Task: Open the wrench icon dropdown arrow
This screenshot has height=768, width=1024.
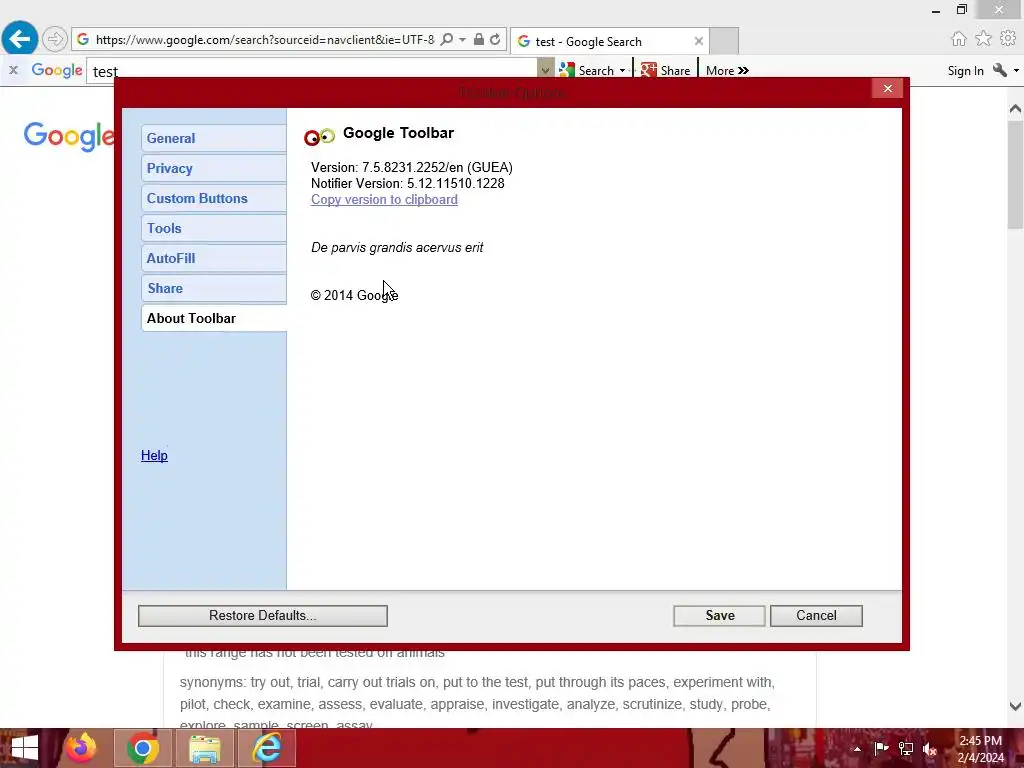Action: 1016,71
